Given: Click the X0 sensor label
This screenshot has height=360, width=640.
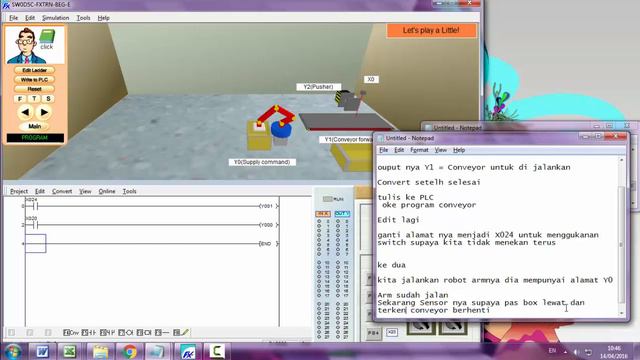Looking at the screenshot, I should (371, 79).
